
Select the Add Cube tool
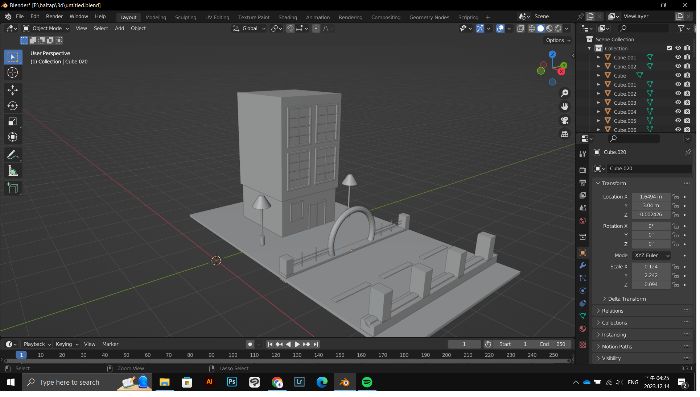click(x=13, y=188)
